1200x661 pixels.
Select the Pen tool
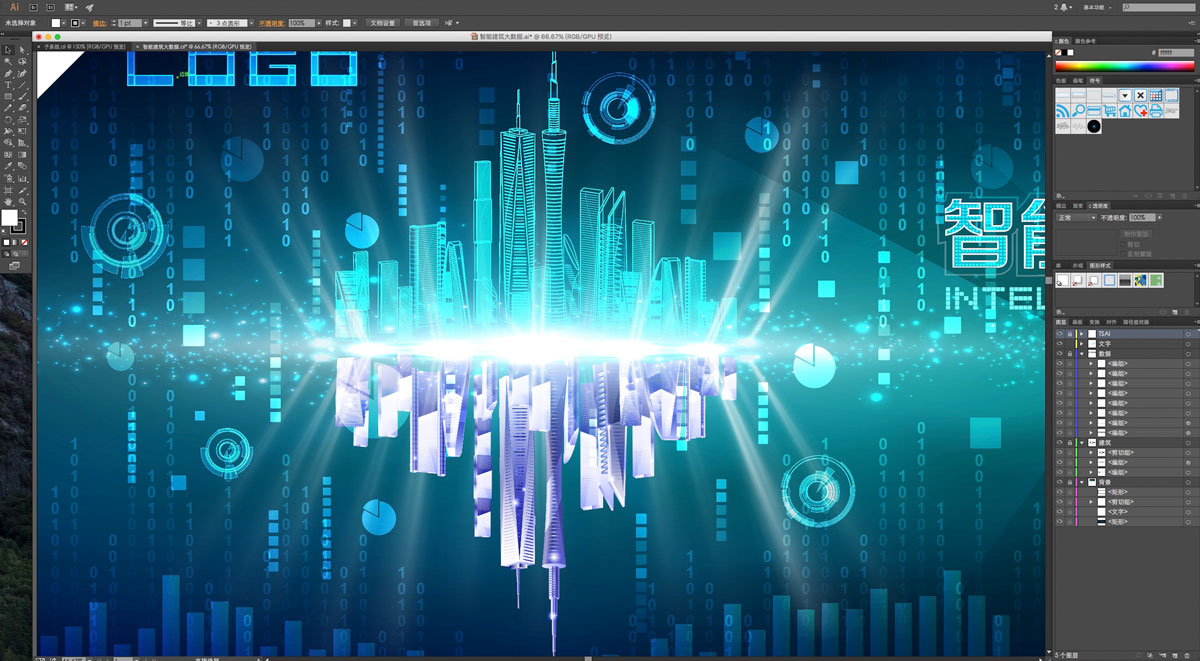(8, 74)
